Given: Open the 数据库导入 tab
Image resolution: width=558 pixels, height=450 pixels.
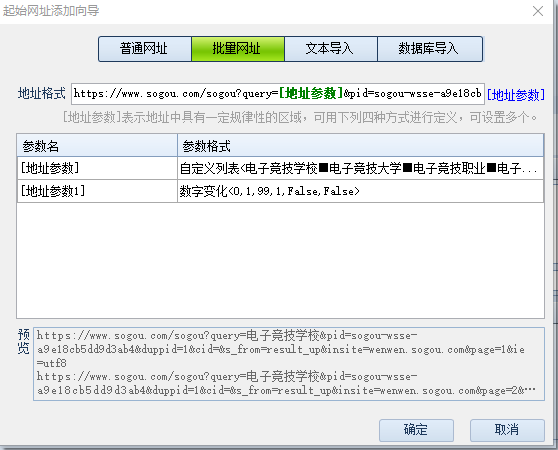Looking at the screenshot, I should click(x=430, y=49).
